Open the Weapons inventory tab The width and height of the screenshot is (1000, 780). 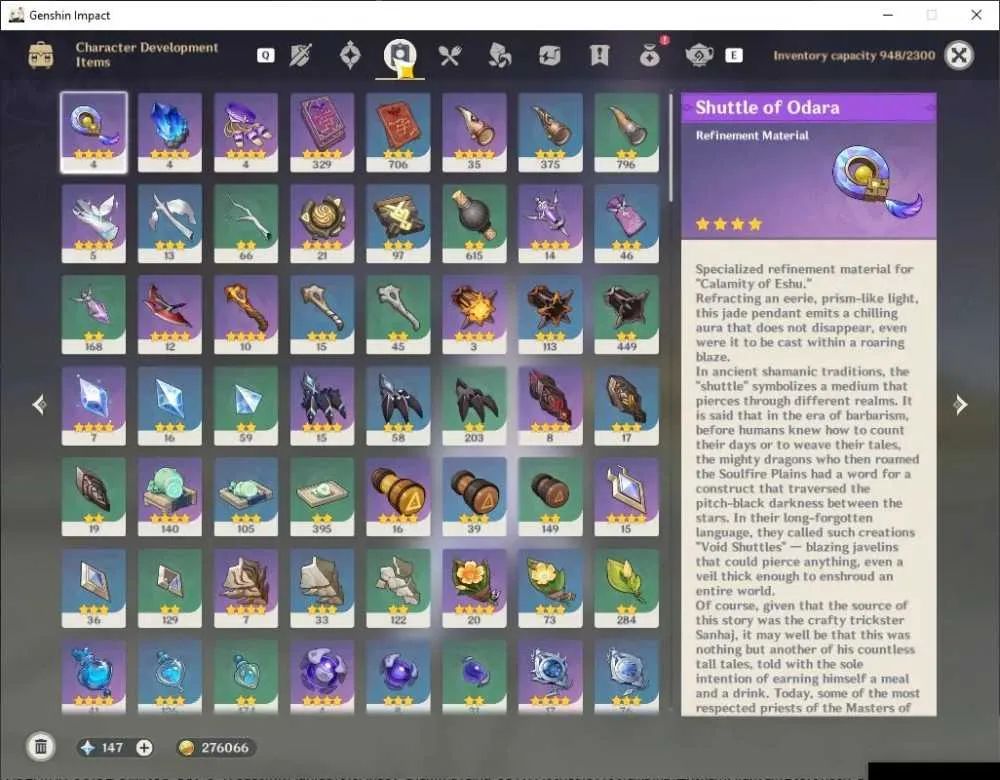tap(300, 55)
